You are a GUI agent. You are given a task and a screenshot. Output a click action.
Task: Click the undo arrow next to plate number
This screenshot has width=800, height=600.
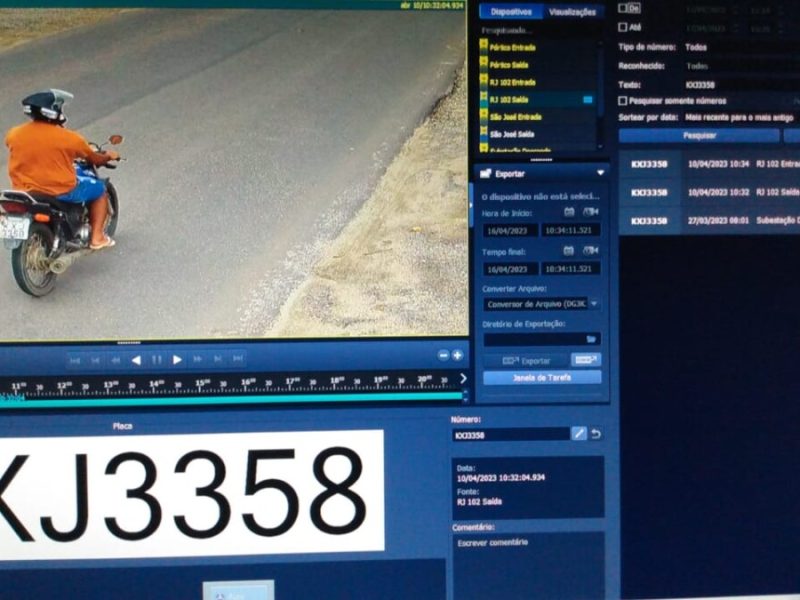click(596, 433)
